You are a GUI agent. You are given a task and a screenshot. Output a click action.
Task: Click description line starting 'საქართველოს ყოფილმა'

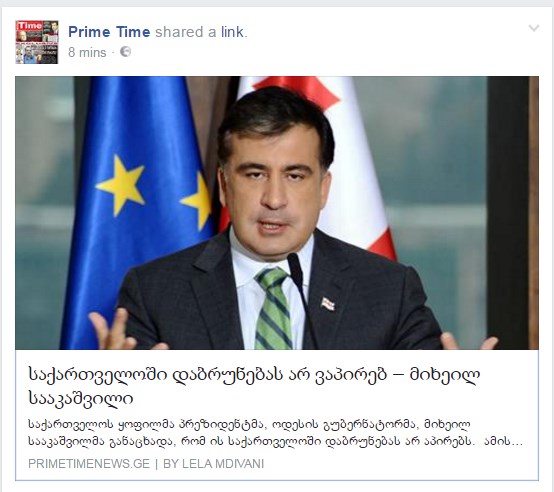(x=249, y=424)
